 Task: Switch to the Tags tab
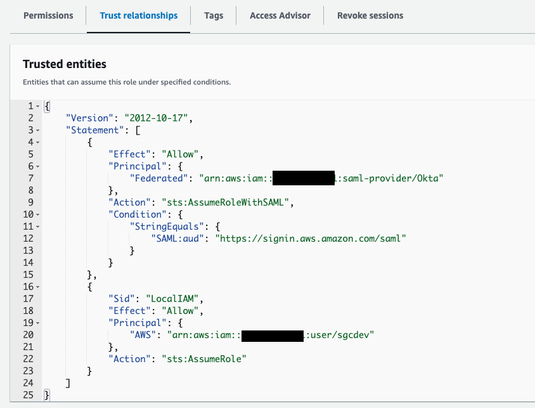(x=214, y=16)
